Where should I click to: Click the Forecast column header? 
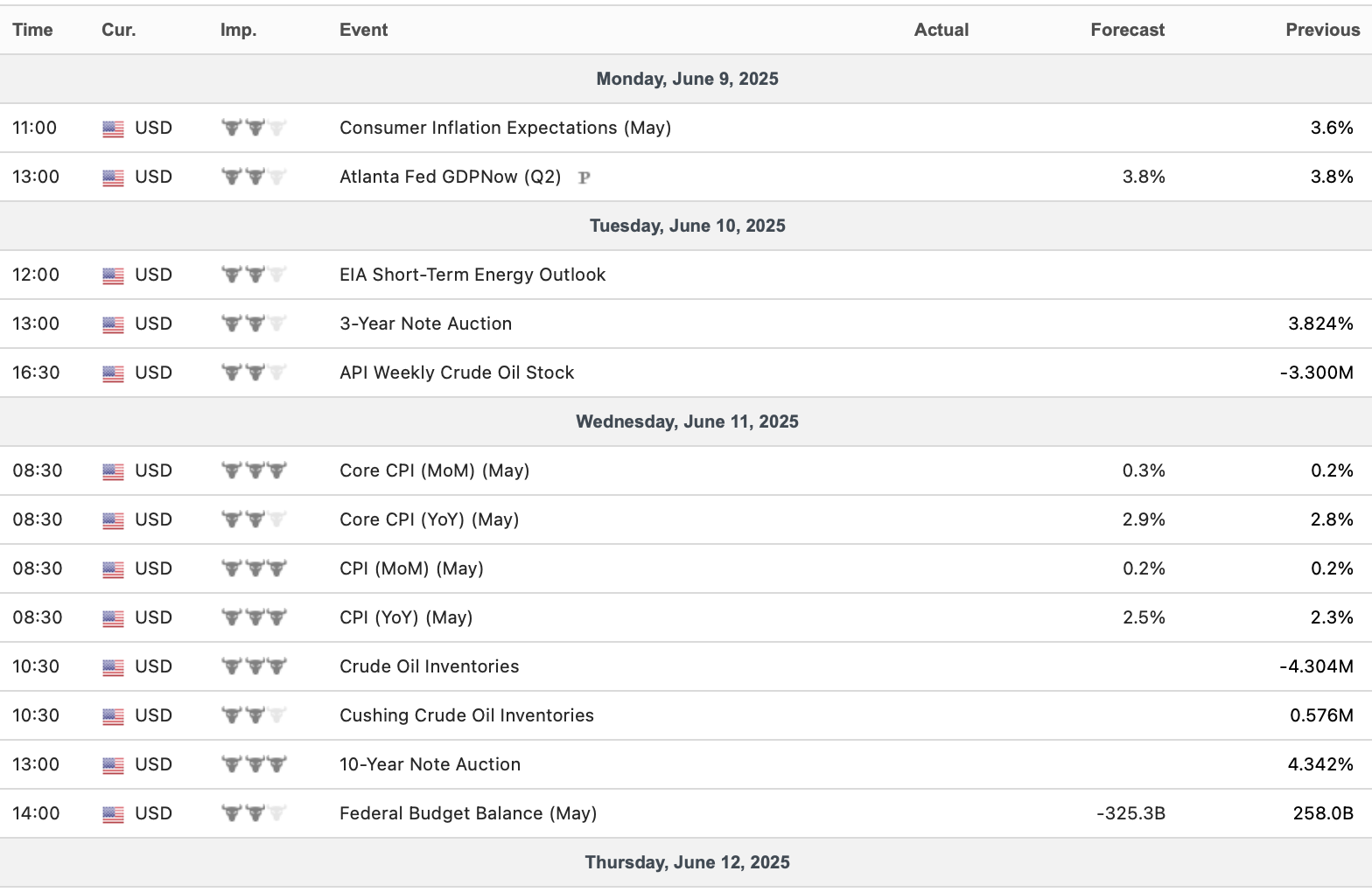point(1127,30)
